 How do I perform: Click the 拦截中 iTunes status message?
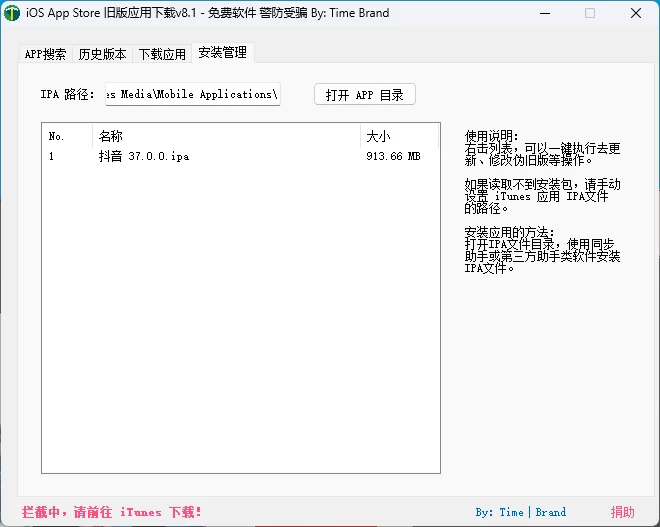[x=112, y=512]
